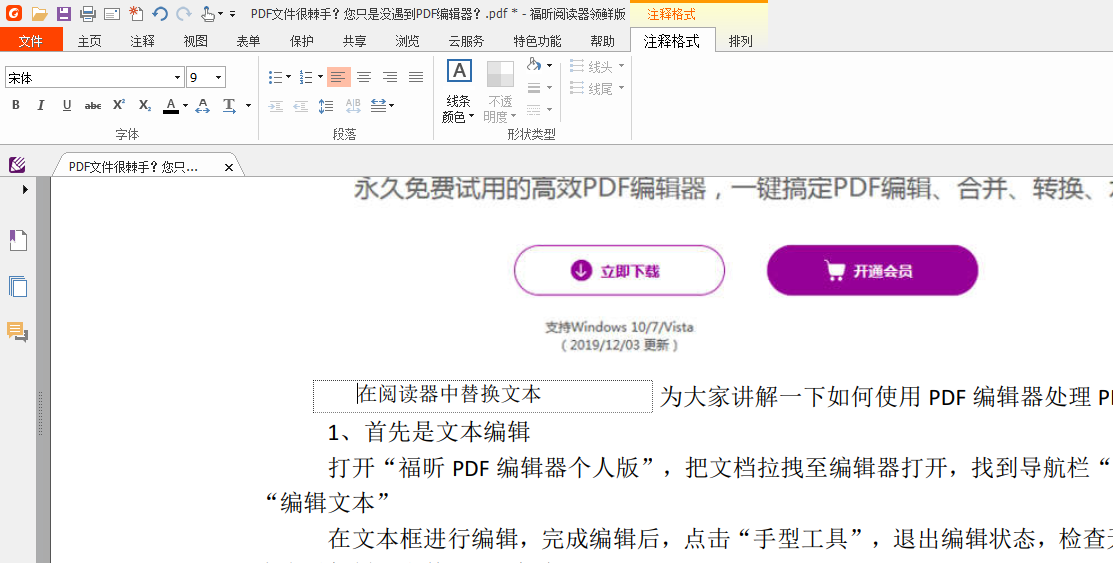The height and width of the screenshot is (563, 1113).
Task: Open the quick access toolbar customize arrow
Action: tap(232, 14)
